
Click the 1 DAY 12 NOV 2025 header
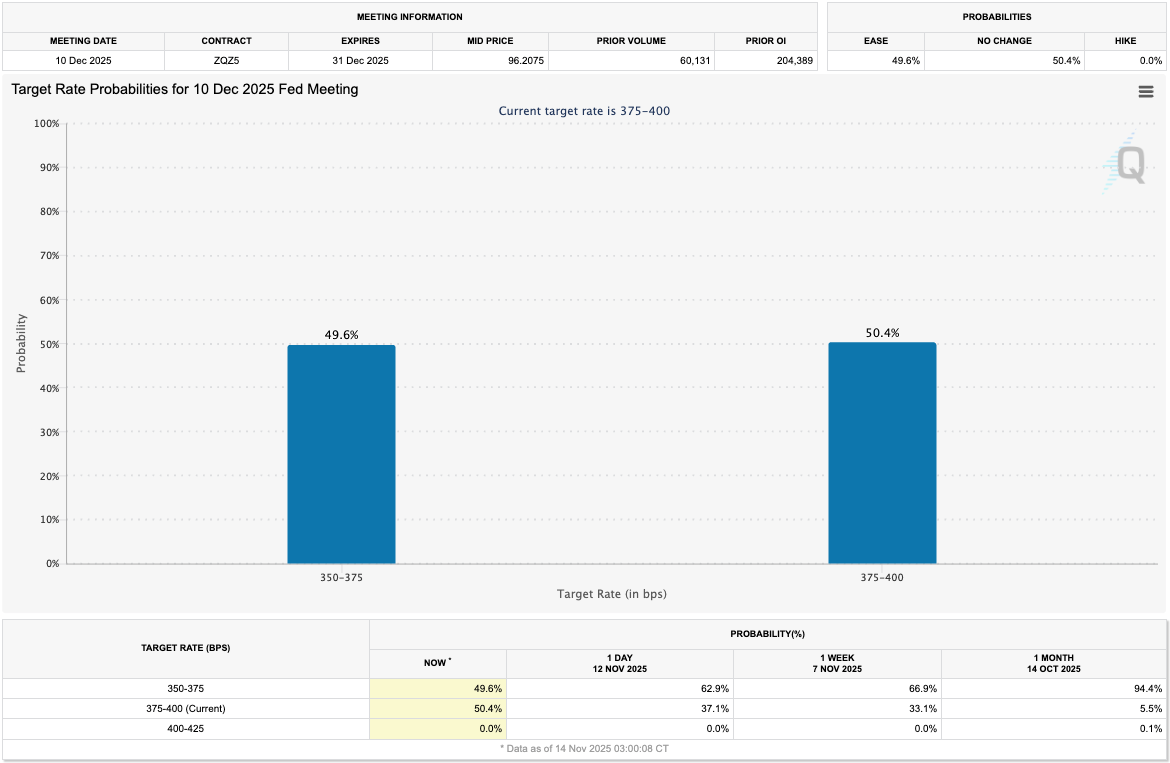coord(620,662)
